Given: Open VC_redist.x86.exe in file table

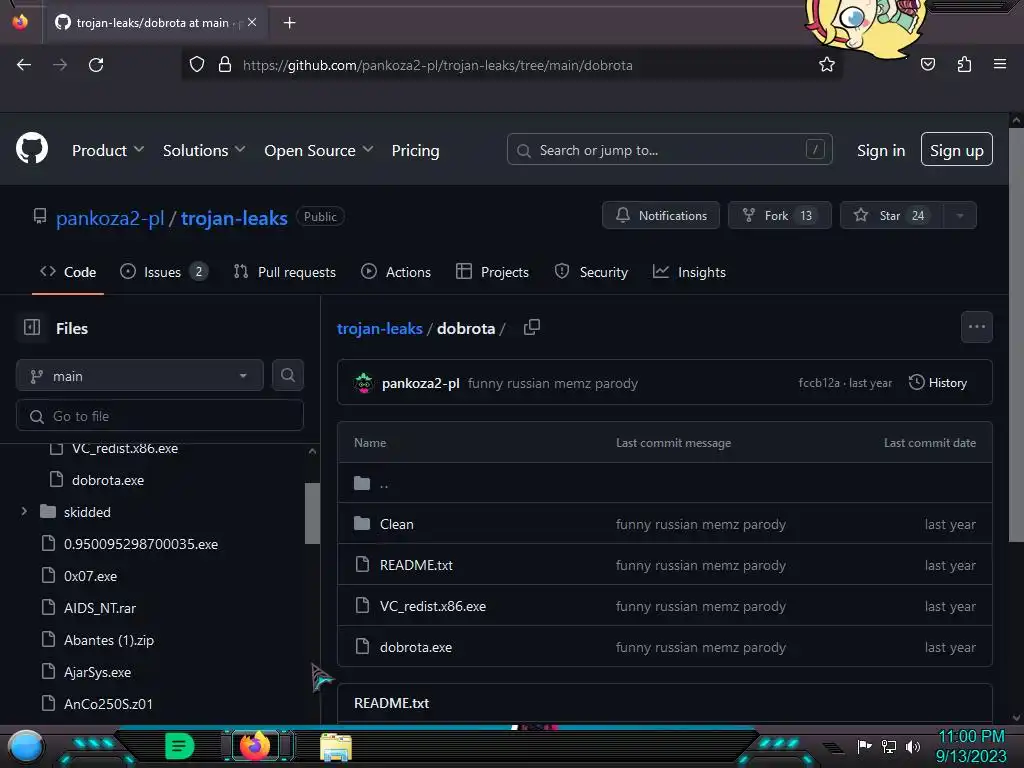Looking at the screenshot, I should coord(433,606).
